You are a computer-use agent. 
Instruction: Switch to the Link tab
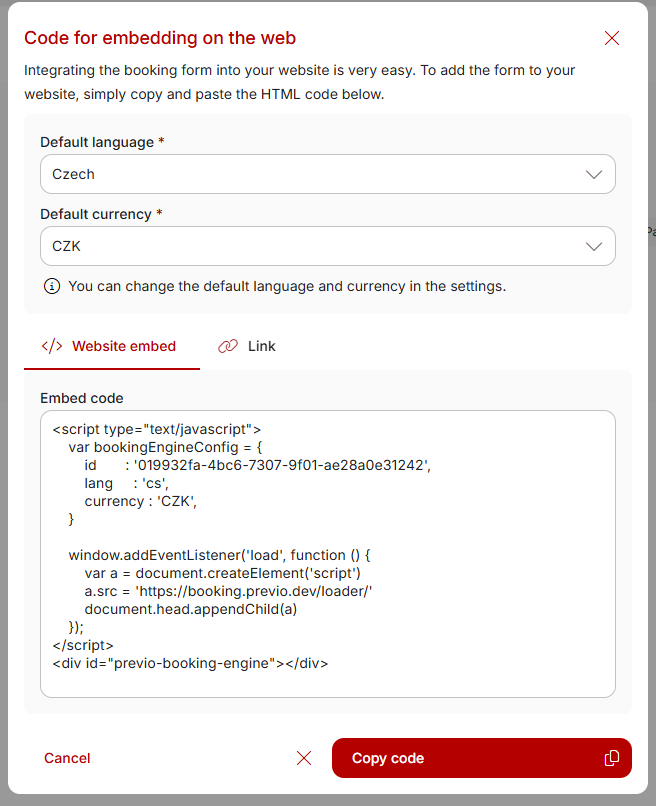[247, 346]
